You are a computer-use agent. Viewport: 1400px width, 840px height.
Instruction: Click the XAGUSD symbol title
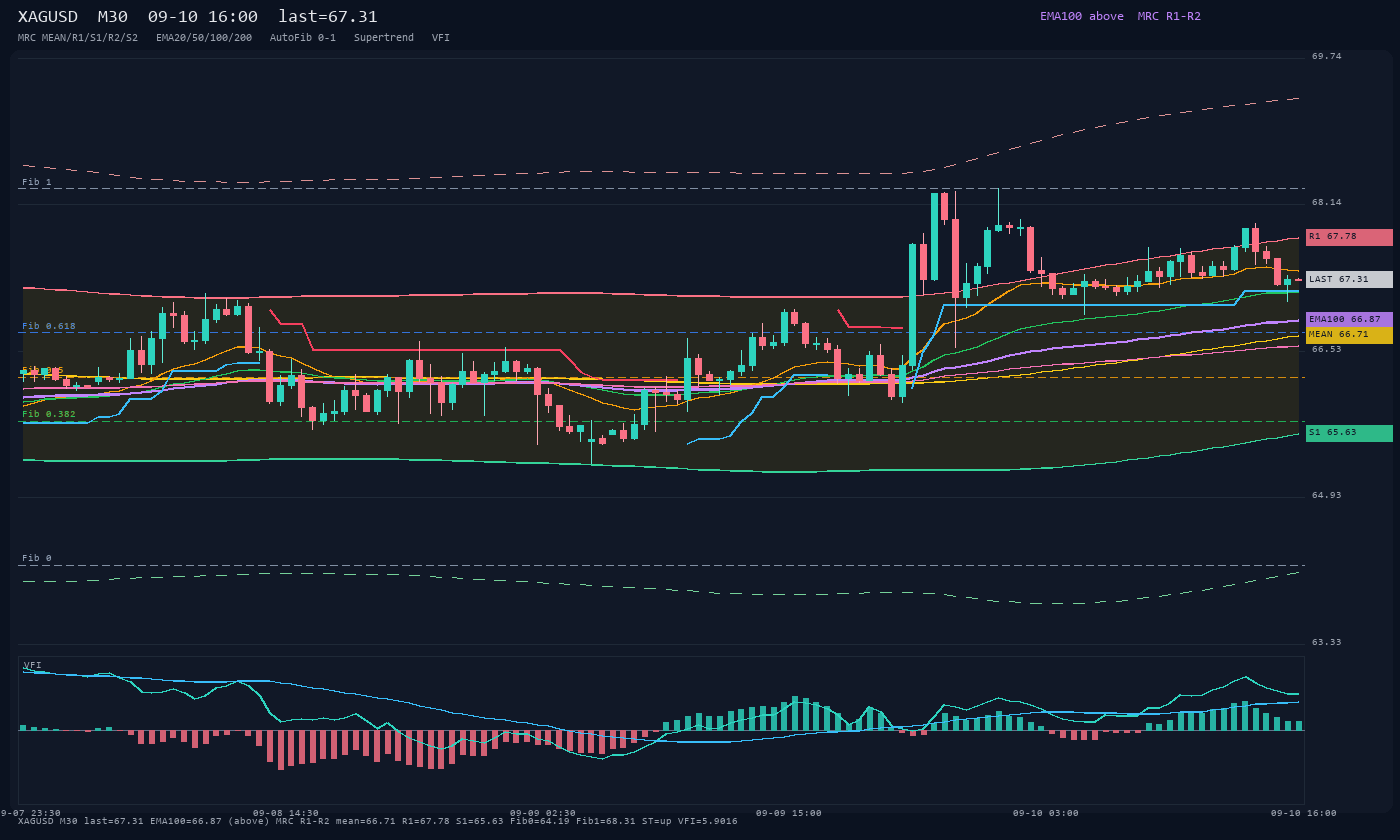click(48, 17)
